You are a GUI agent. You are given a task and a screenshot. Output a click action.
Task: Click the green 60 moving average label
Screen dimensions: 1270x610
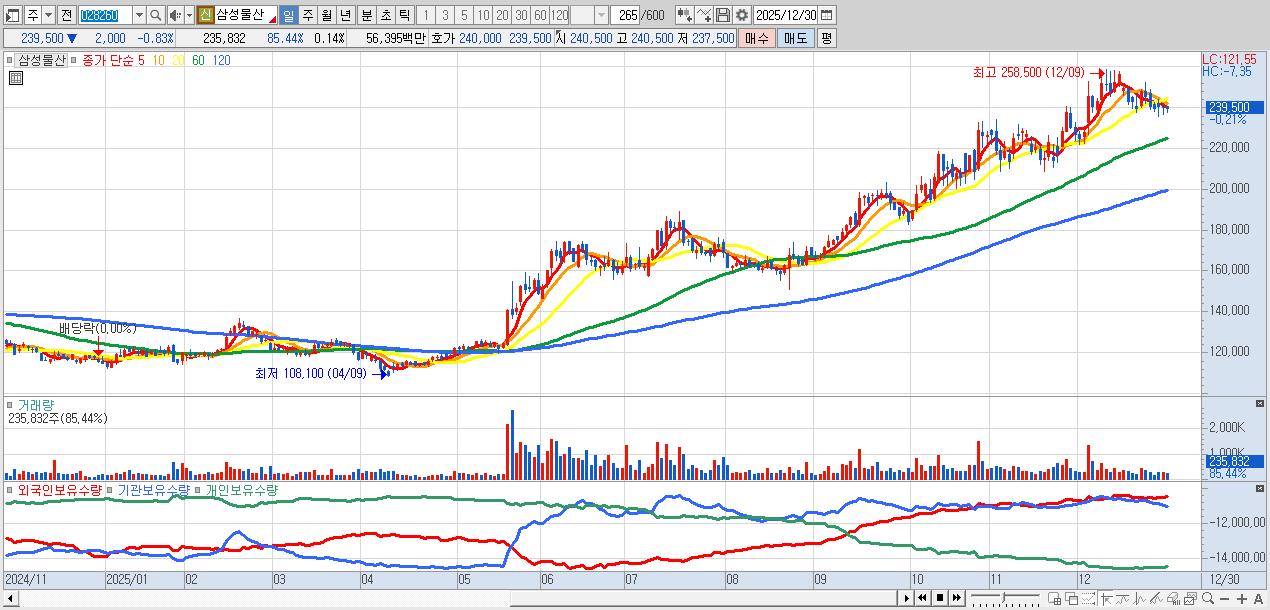[x=198, y=60]
